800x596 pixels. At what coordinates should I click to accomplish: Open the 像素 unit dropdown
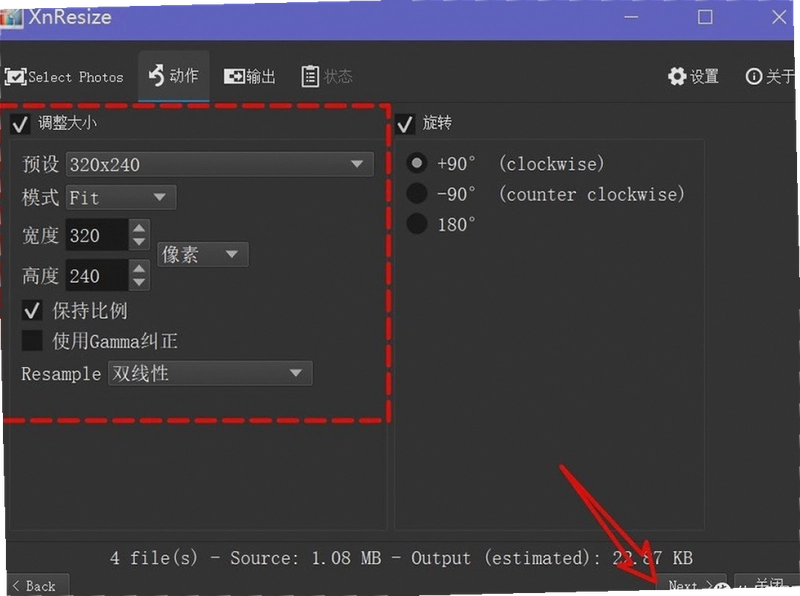[203, 254]
